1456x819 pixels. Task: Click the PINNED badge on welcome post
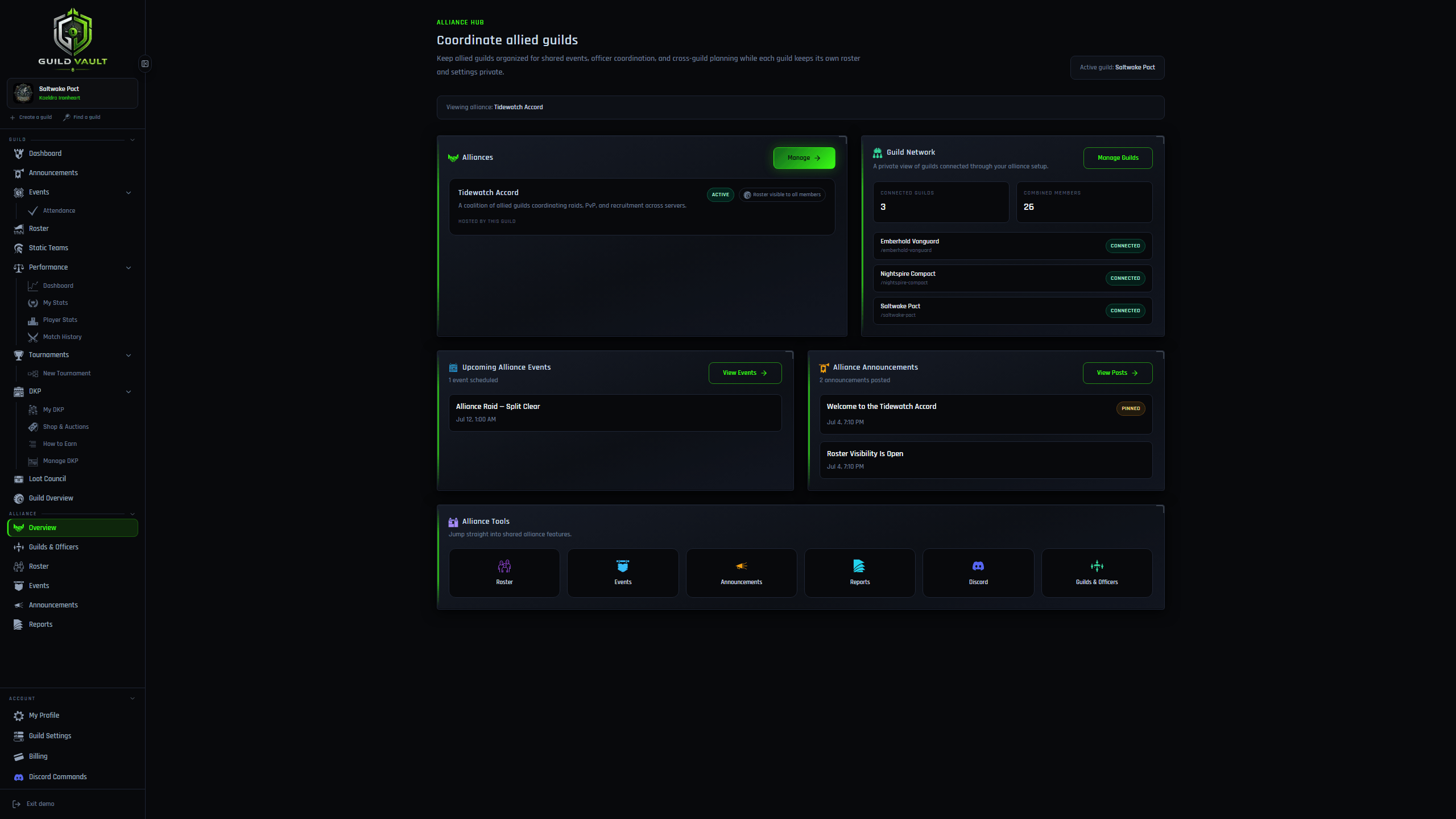(x=1131, y=408)
